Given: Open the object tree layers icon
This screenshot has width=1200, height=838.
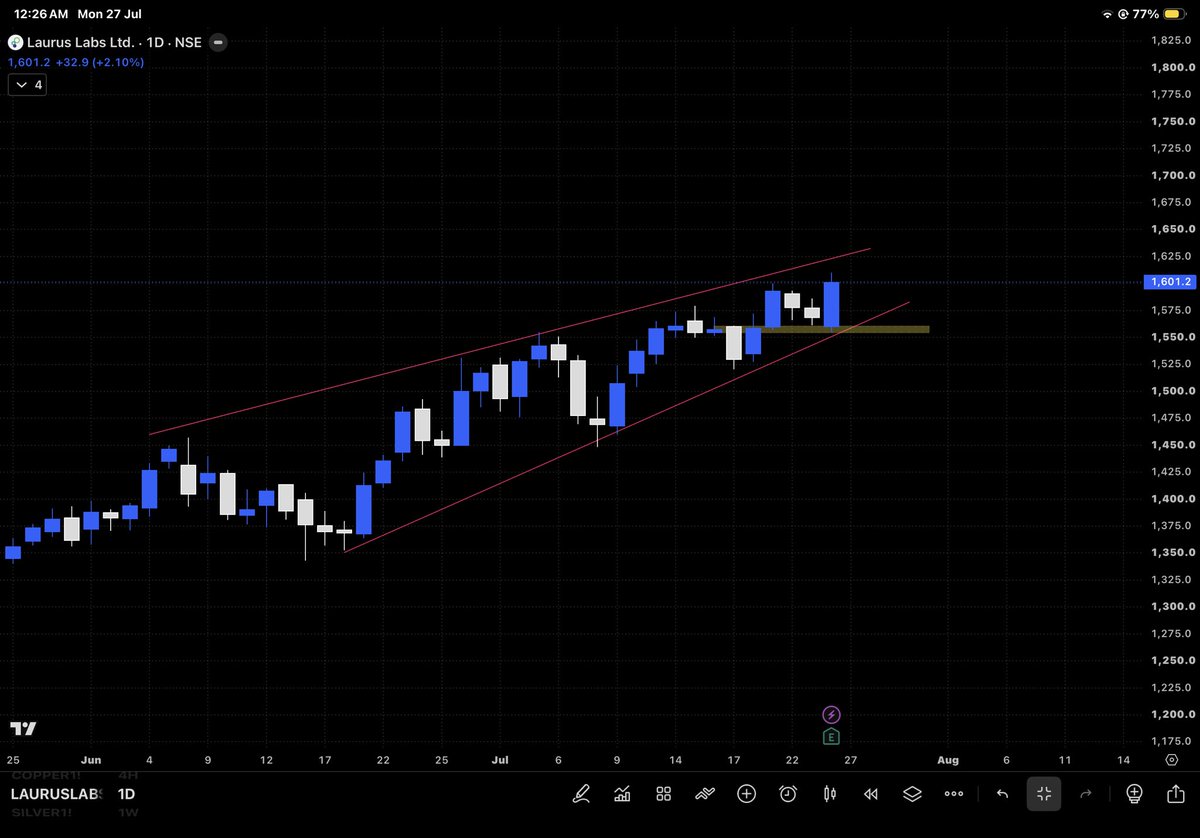Looking at the screenshot, I should click(912, 794).
